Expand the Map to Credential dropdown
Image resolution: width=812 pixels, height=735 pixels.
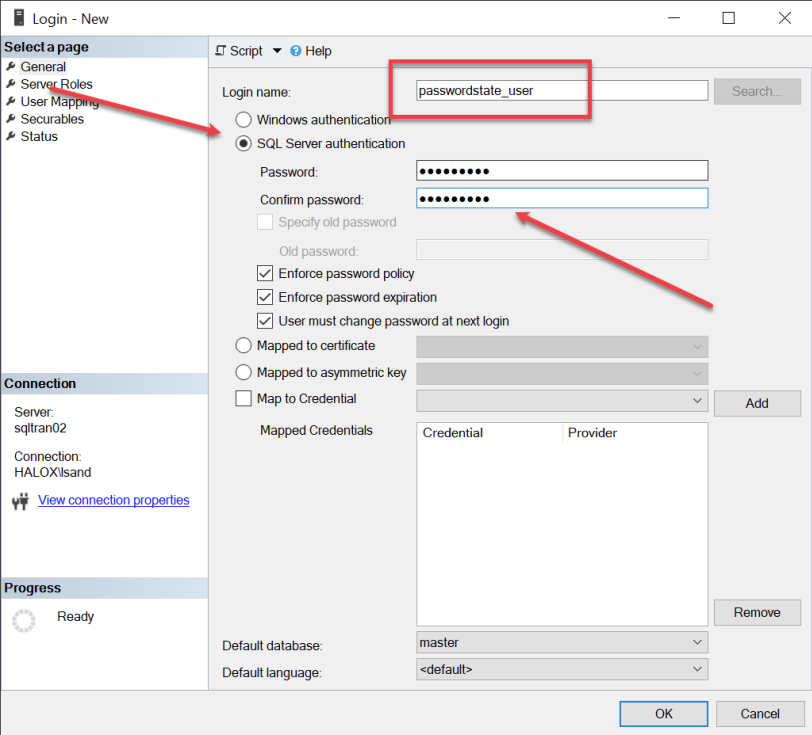click(x=562, y=400)
